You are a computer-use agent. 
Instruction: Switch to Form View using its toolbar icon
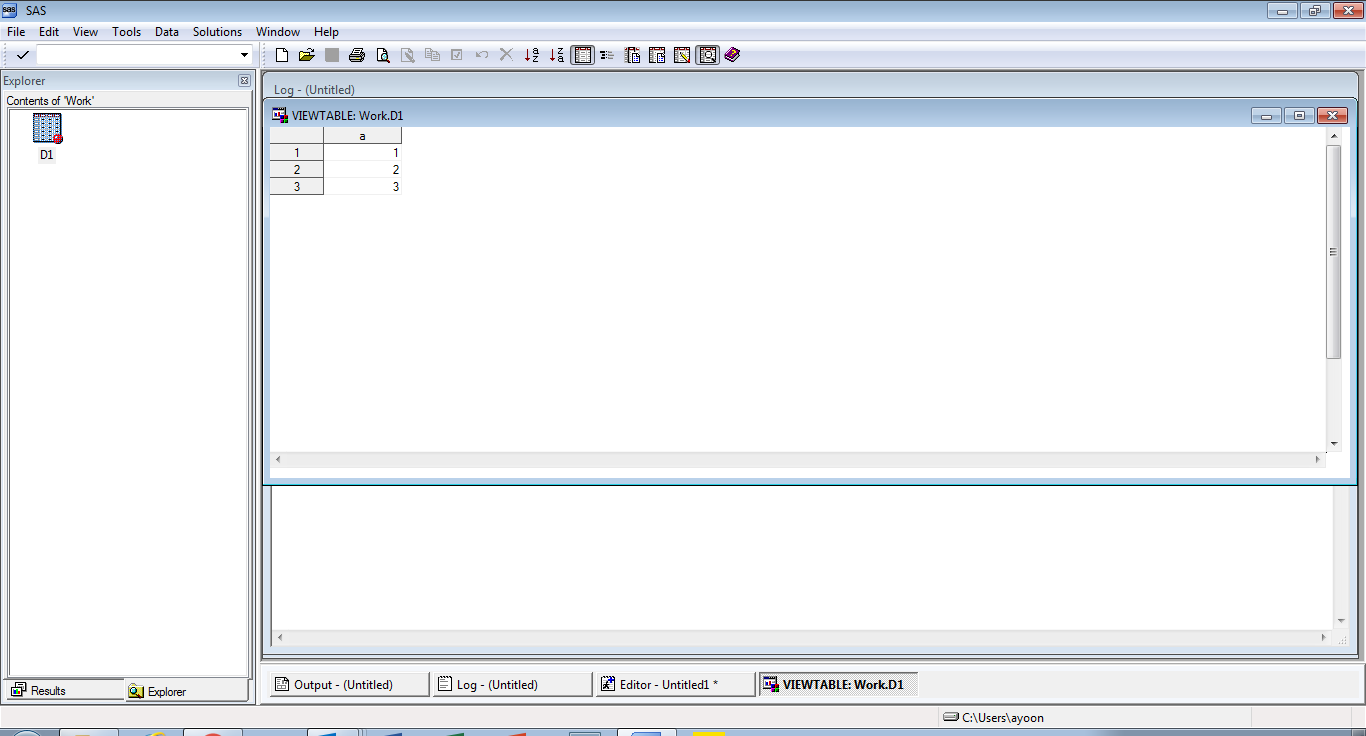tap(607, 55)
